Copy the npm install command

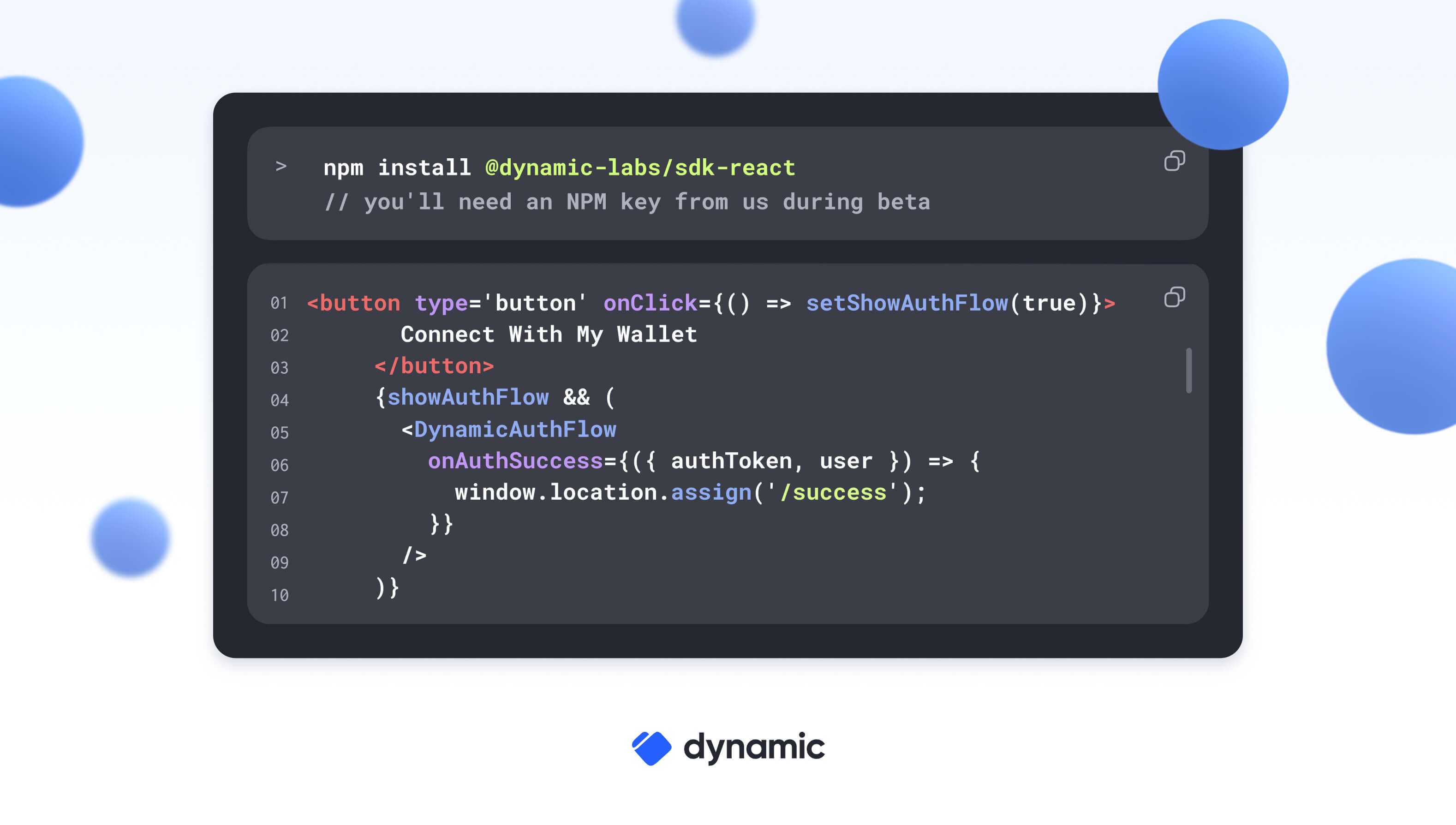click(1174, 161)
